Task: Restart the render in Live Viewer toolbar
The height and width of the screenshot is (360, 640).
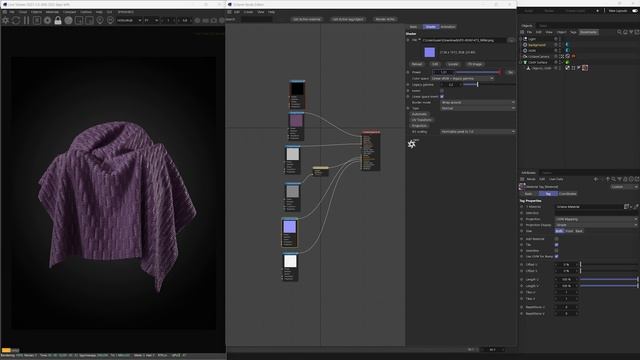Action: tap(16, 20)
